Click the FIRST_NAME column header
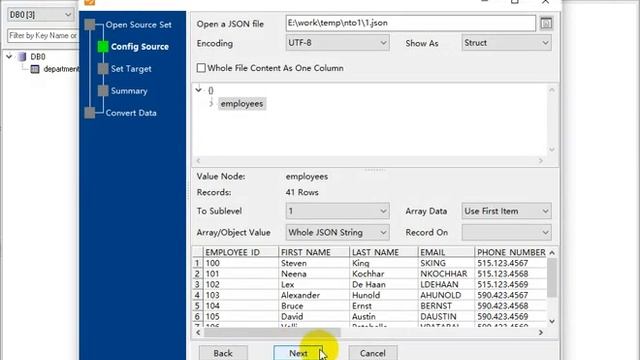The width and height of the screenshot is (640, 360). 314,252
